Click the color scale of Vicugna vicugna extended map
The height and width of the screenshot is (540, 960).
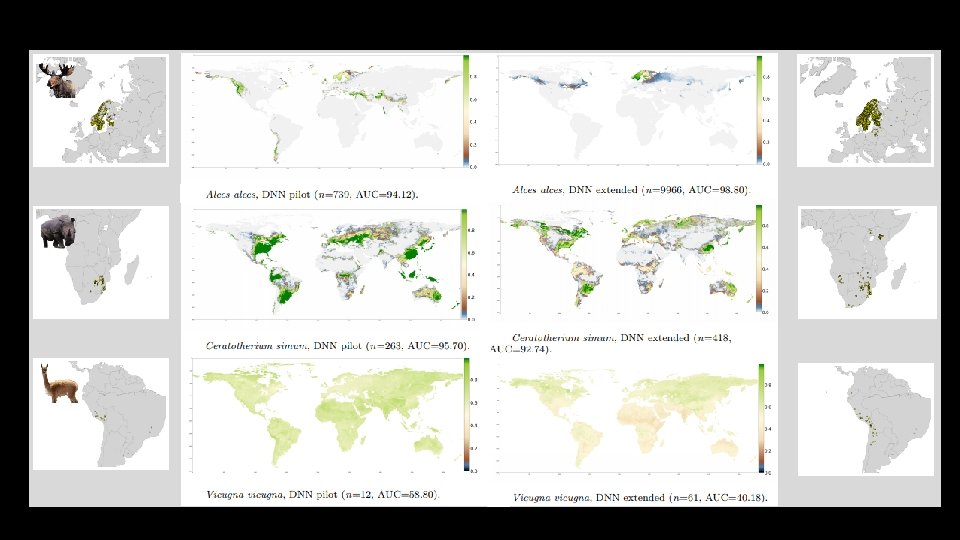pos(761,419)
